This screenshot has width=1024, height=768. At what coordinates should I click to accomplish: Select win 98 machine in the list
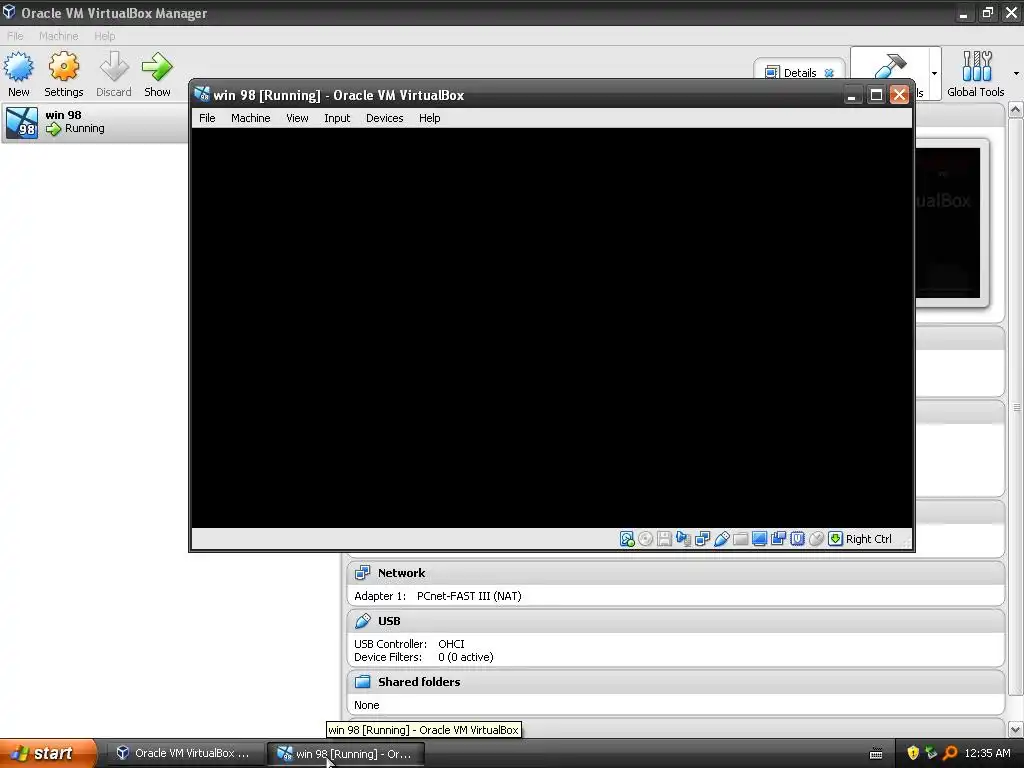coord(95,122)
